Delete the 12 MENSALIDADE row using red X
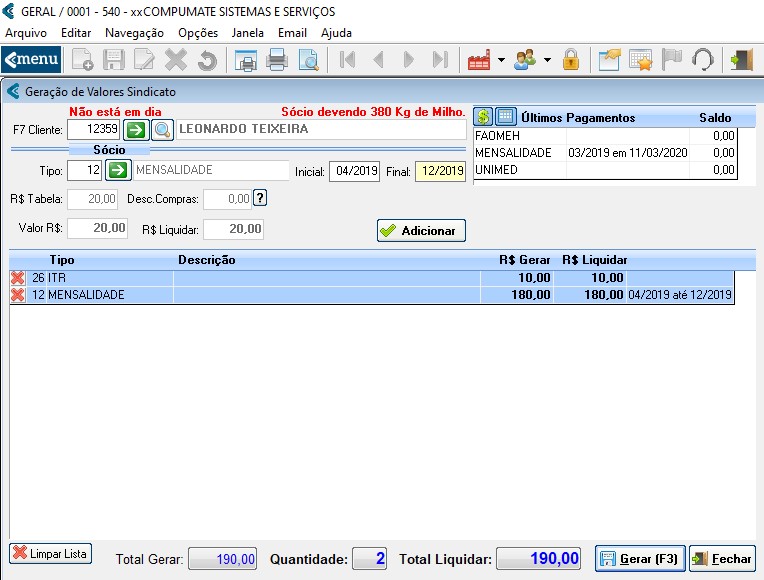This screenshot has width=764, height=580. (x=18, y=295)
